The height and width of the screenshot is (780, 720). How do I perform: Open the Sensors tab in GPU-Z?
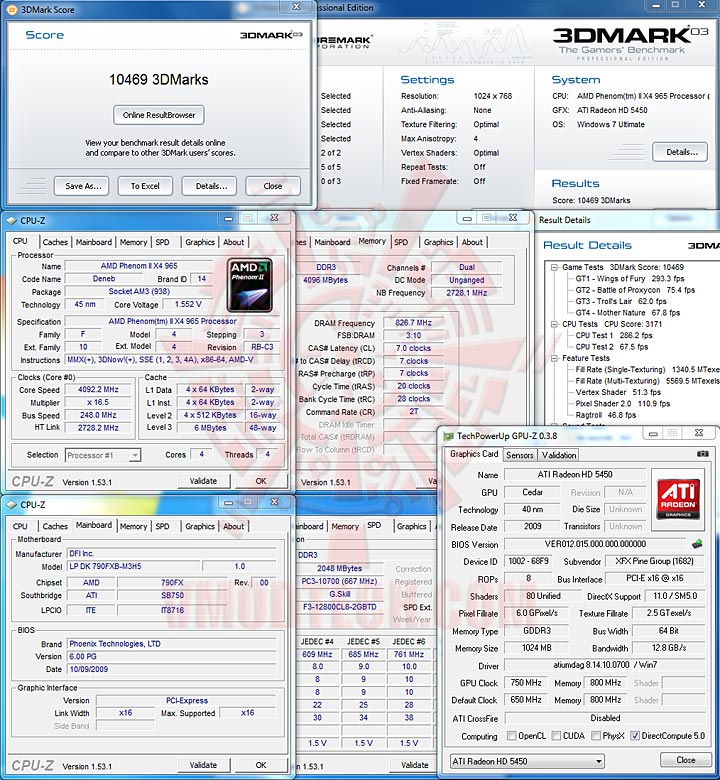(x=519, y=455)
